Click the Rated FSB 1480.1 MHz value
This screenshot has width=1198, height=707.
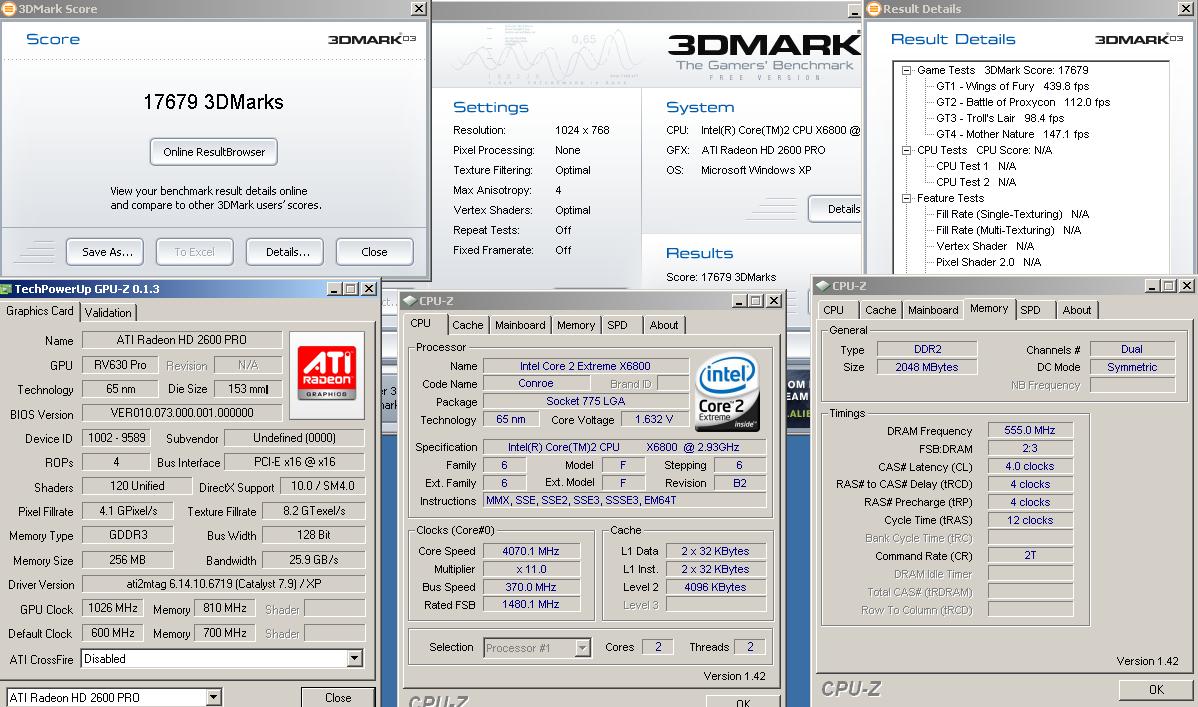530,605
